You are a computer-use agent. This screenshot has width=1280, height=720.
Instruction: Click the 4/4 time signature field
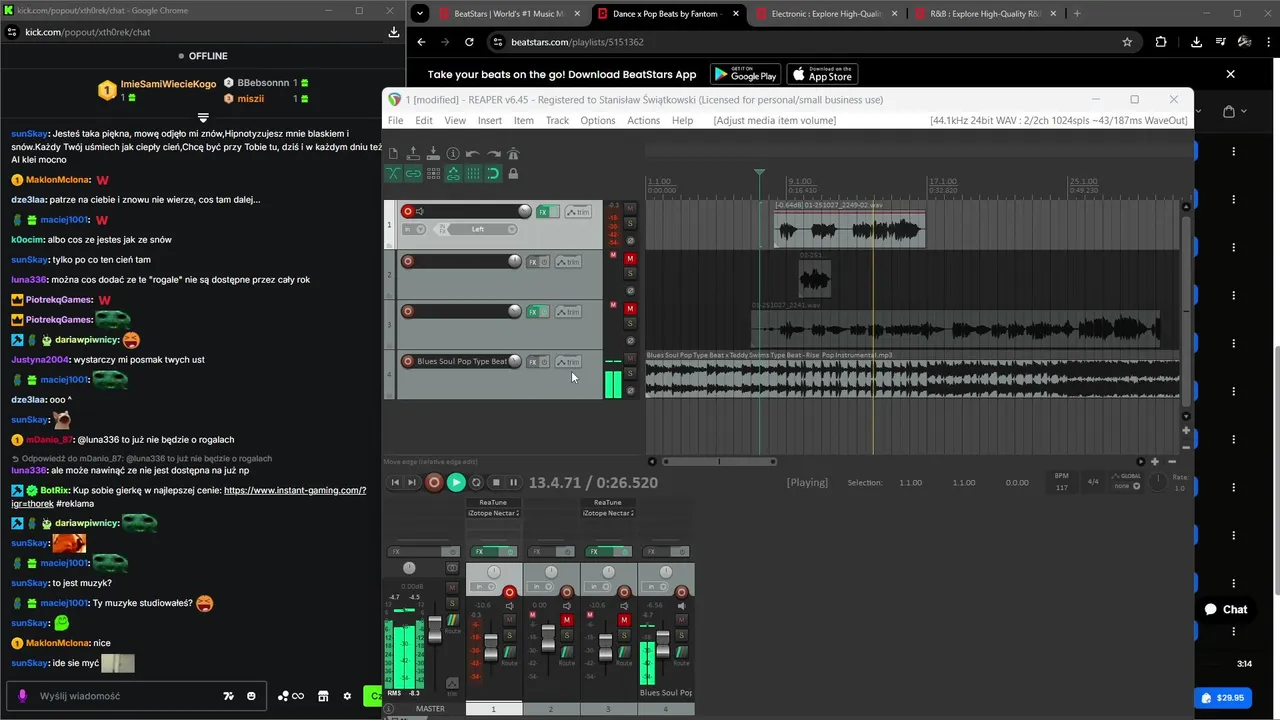click(1093, 482)
